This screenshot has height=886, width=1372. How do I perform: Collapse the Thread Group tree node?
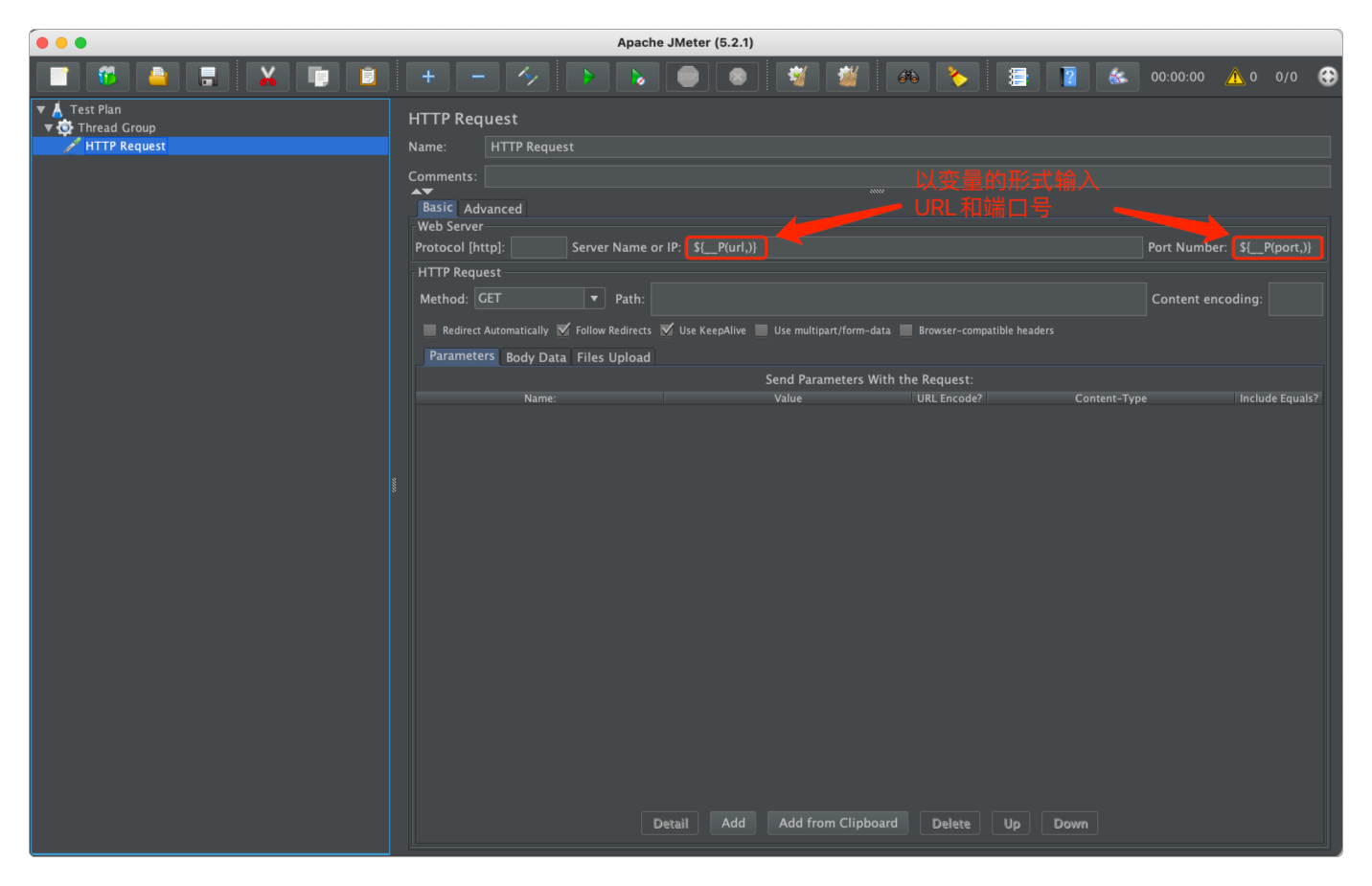coord(49,127)
